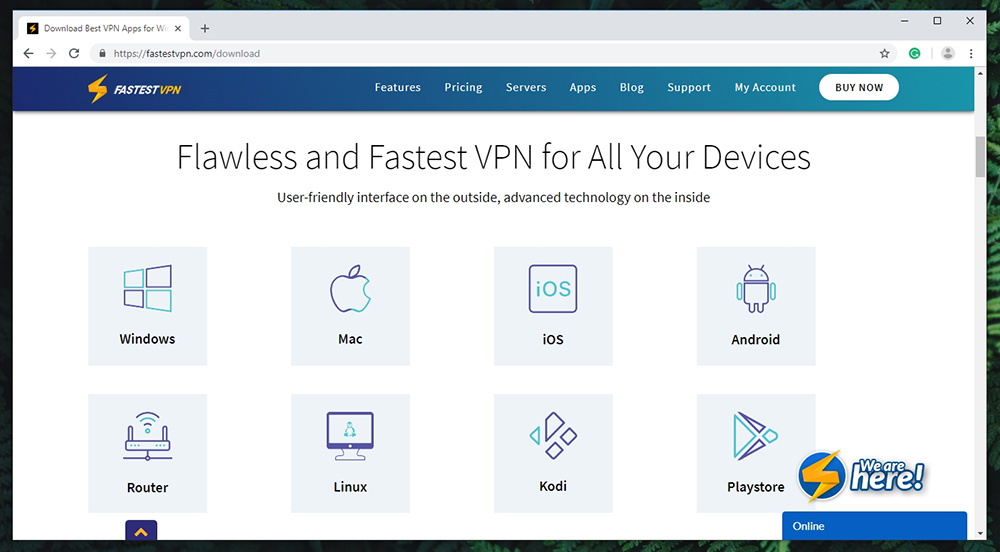The image size is (1000, 552).
Task: Open the Router setup icon
Action: (147, 436)
